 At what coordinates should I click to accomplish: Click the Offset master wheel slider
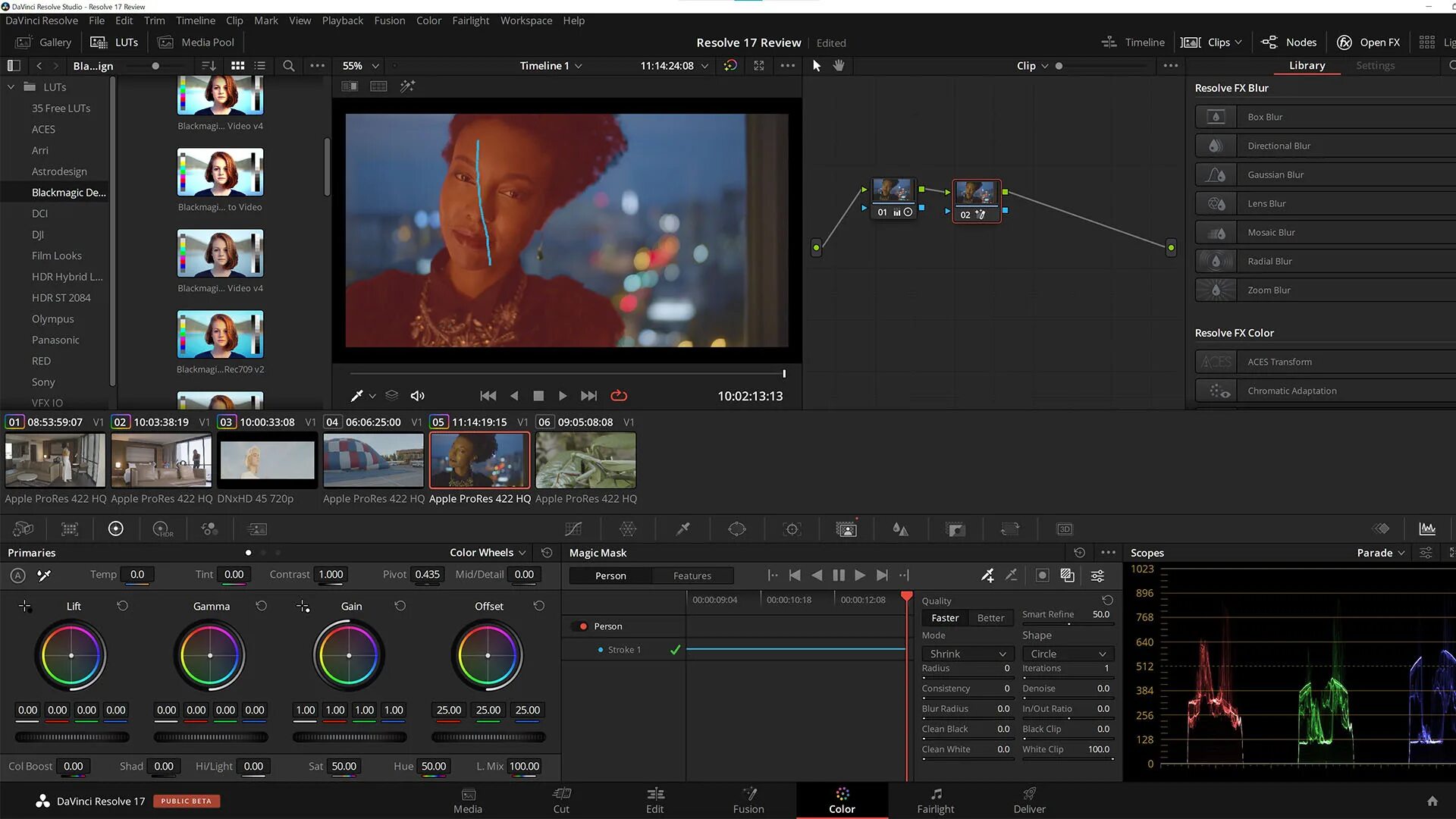click(x=488, y=737)
